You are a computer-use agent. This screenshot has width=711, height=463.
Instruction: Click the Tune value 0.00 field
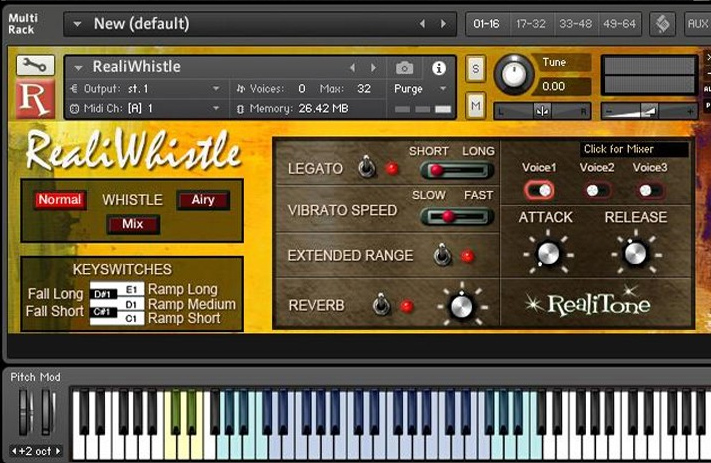(564, 86)
